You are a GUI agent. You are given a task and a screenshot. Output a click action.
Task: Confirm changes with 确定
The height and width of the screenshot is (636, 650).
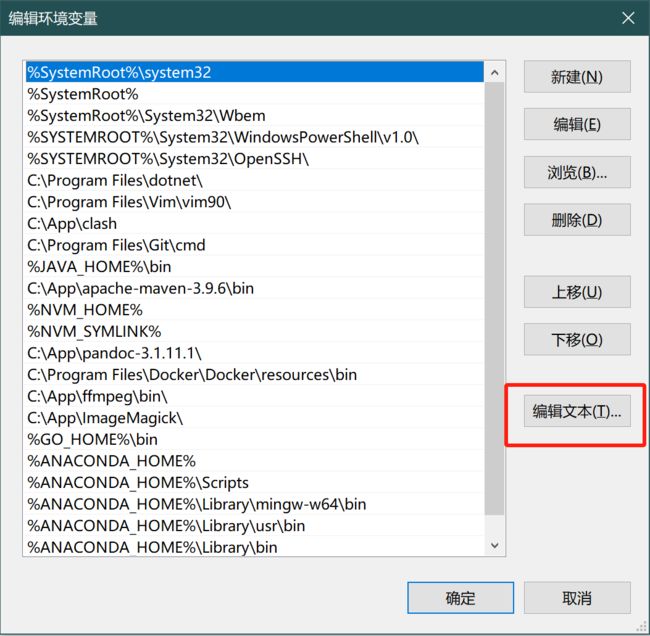point(461,598)
